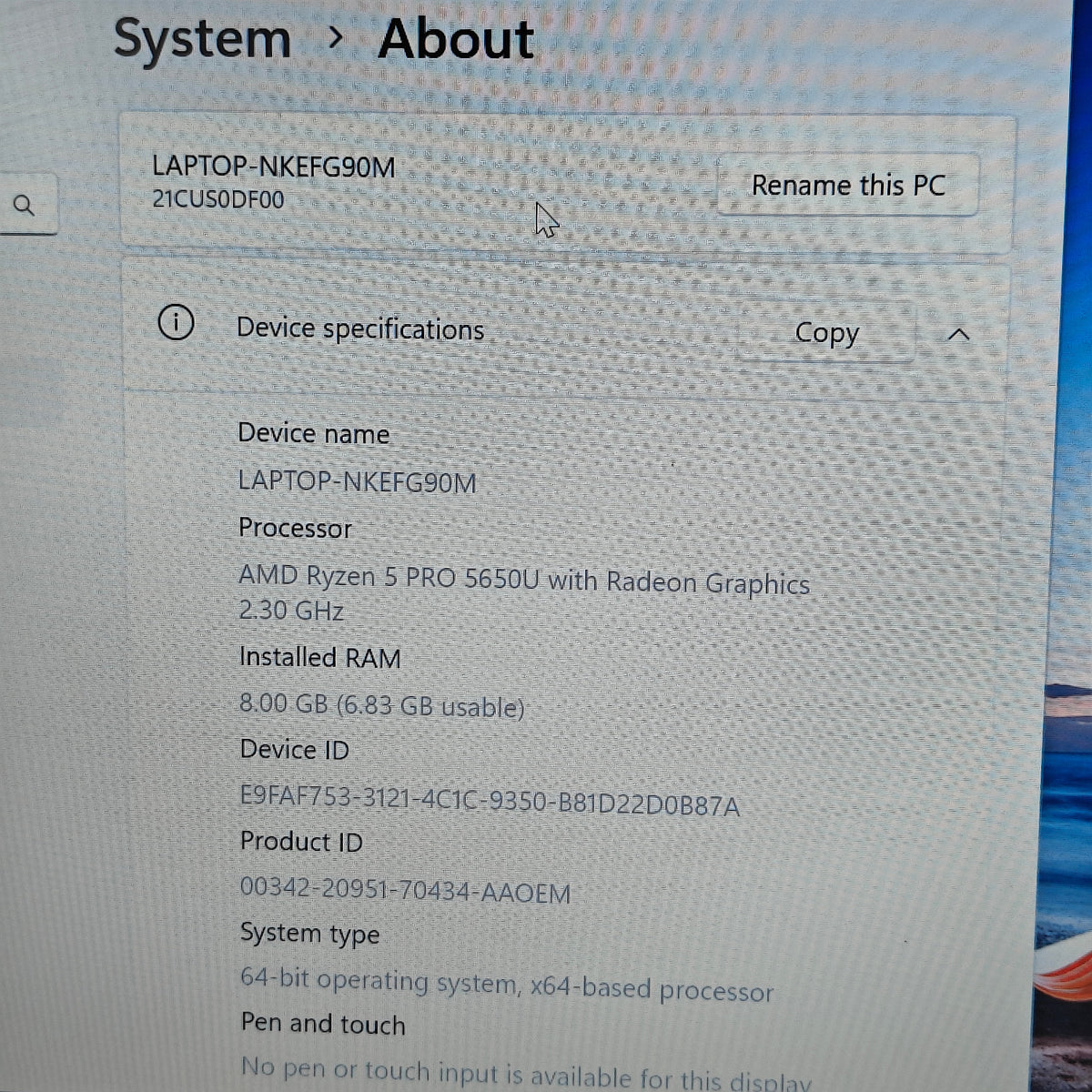Image resolution: width=1092 pixels, height=1092 pixels.
Task: Select the Device name value LAPTOP-NKEFG90M
Action: [357, 481]
